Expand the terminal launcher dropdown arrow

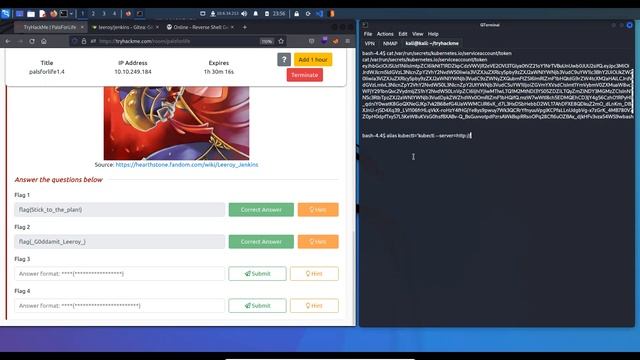pyautogui.click(x=71, y=14)
